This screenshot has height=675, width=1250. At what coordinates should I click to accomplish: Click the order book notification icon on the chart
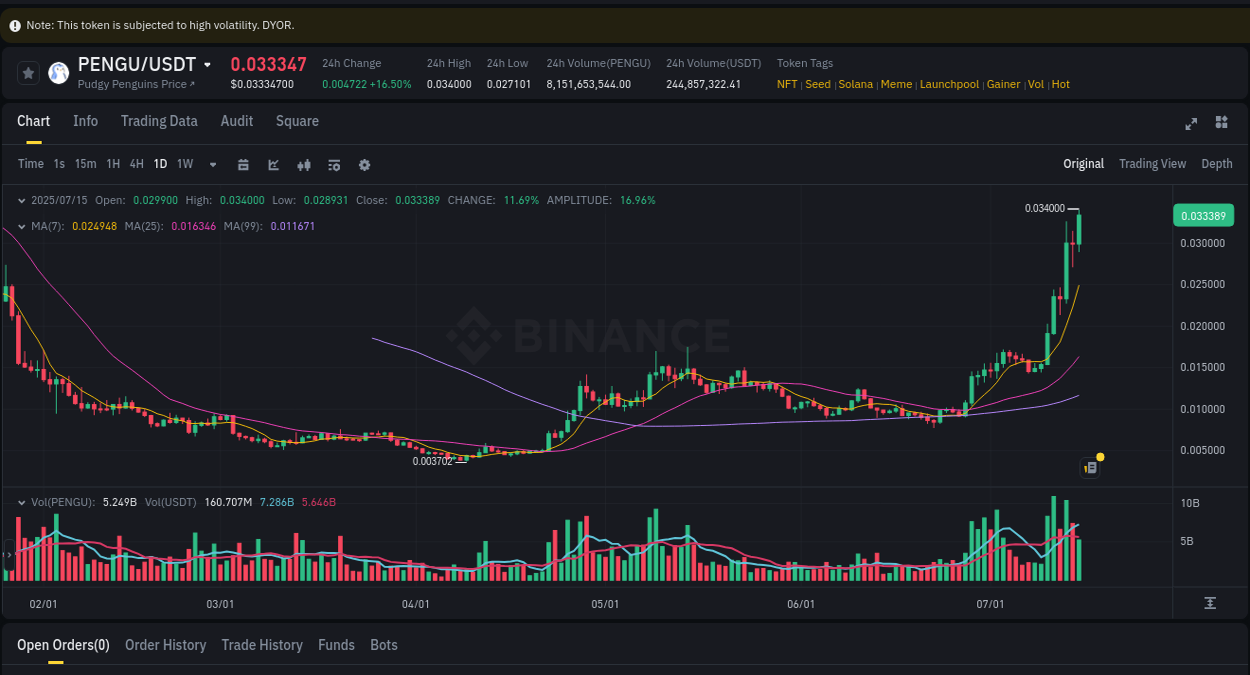[1089, 467]
